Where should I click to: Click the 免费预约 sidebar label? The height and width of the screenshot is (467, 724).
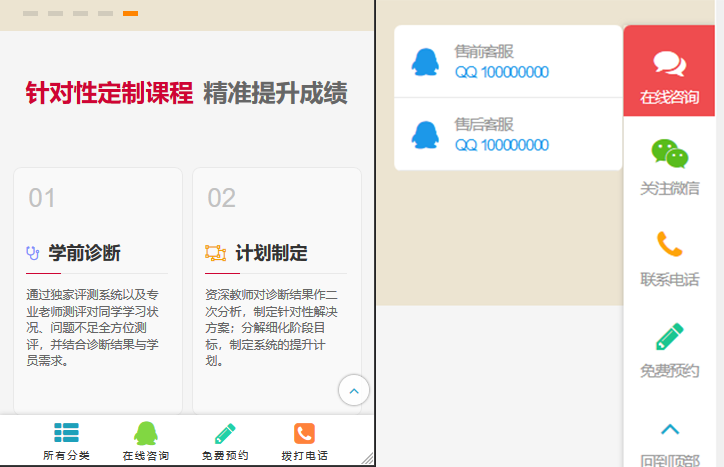click(670, 370)
